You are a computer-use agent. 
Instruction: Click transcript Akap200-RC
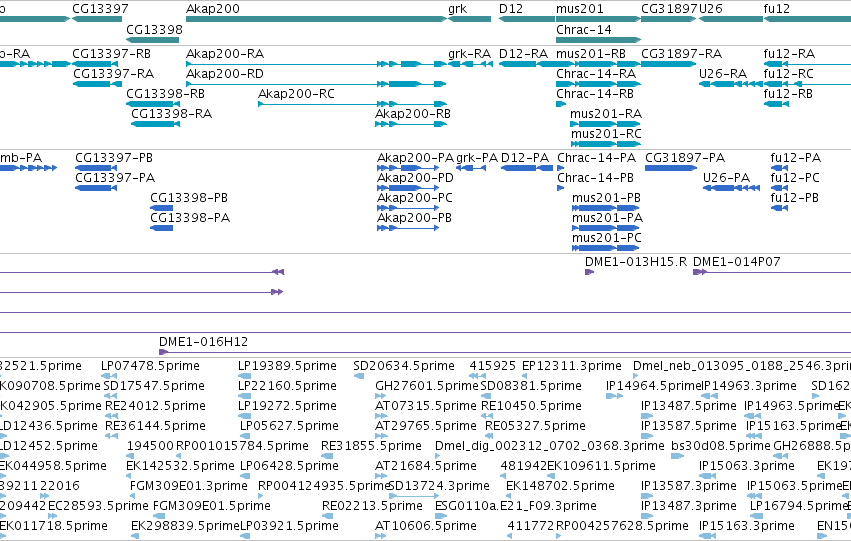point(352,104)
